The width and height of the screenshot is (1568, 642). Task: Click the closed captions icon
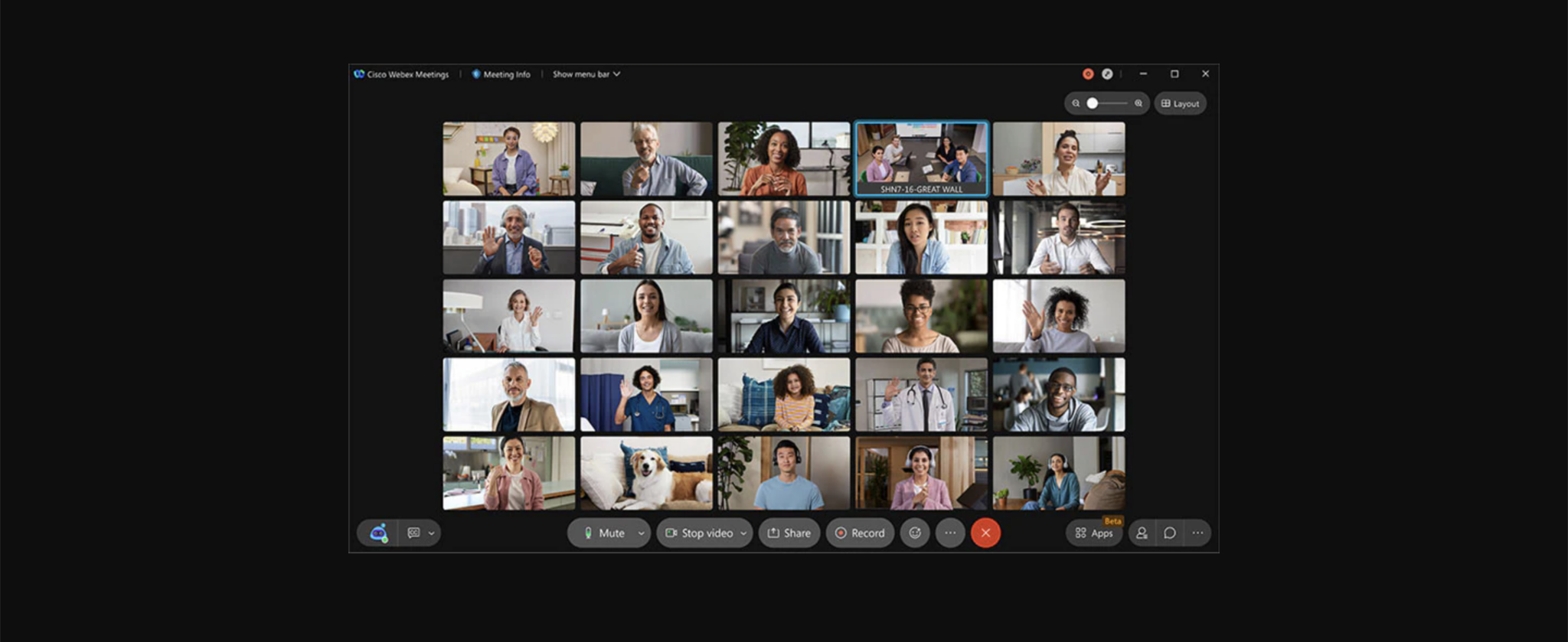(x=414, y=533)
